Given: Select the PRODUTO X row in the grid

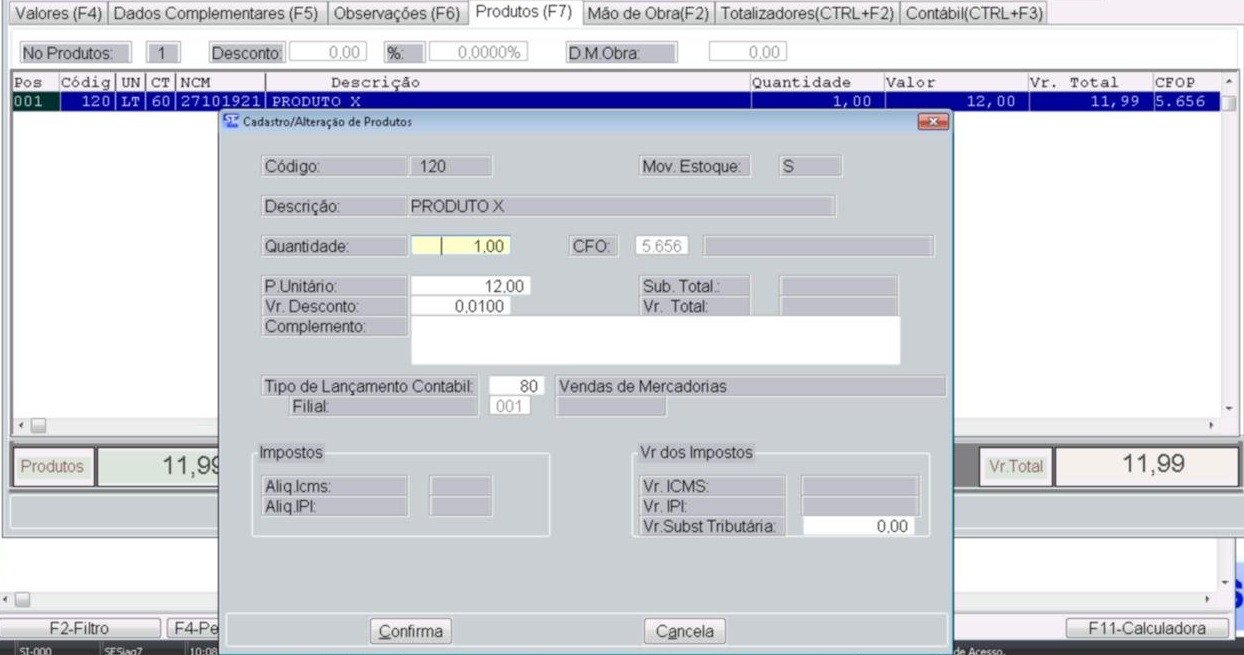Looking at the screenshot, I should [x=500, y=102].
